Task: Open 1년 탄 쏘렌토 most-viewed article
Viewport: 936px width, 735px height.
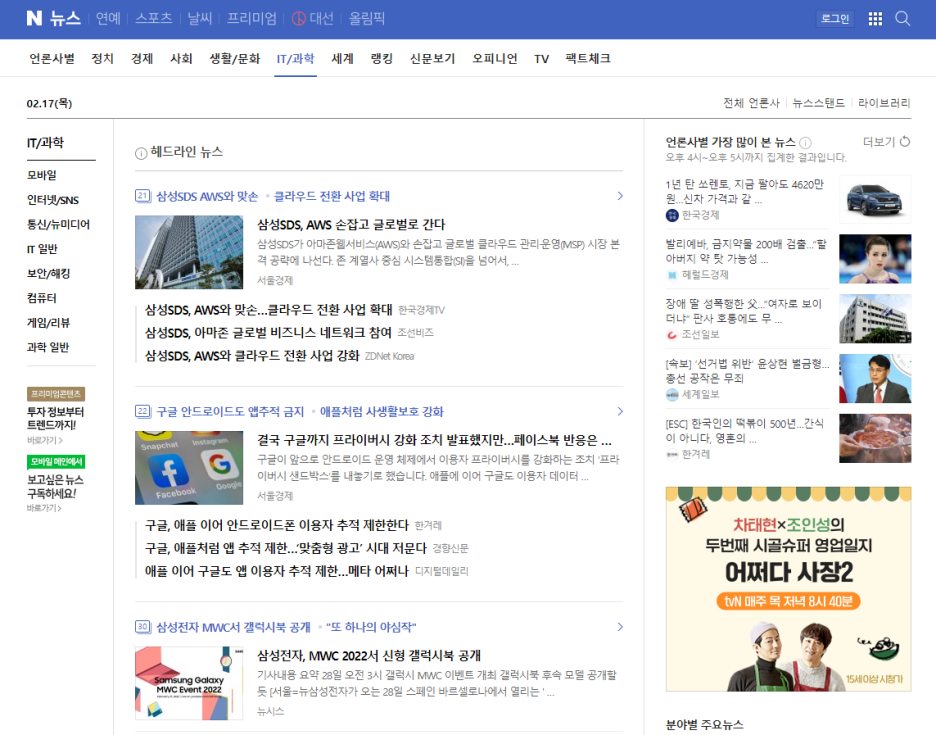Action: (x=745, y=192)
